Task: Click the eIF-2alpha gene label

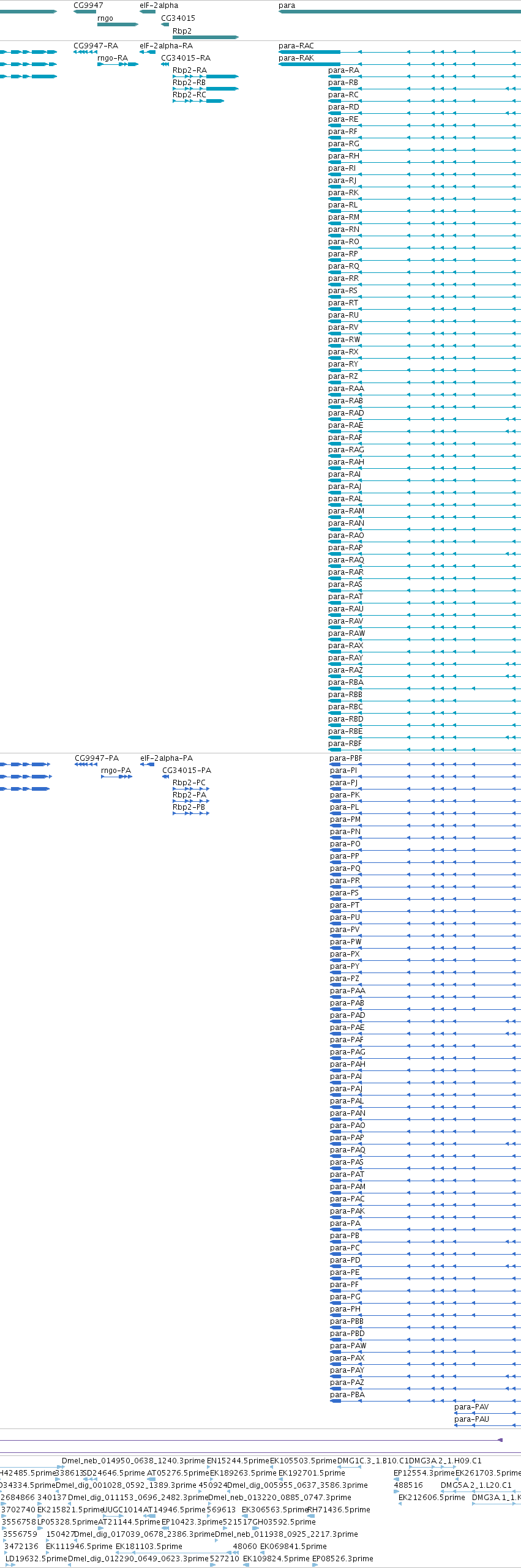Action: (x=159, y=6)
